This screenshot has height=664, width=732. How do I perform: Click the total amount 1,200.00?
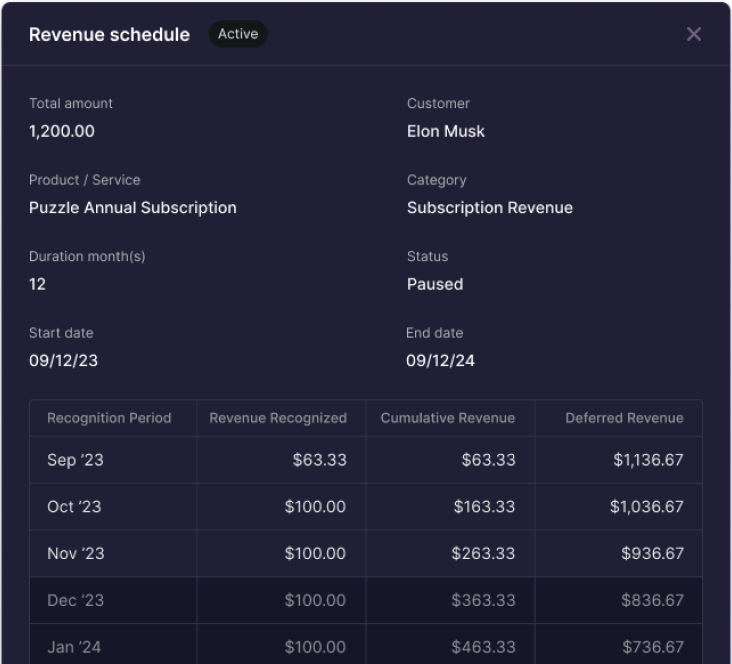click(62, 131)
